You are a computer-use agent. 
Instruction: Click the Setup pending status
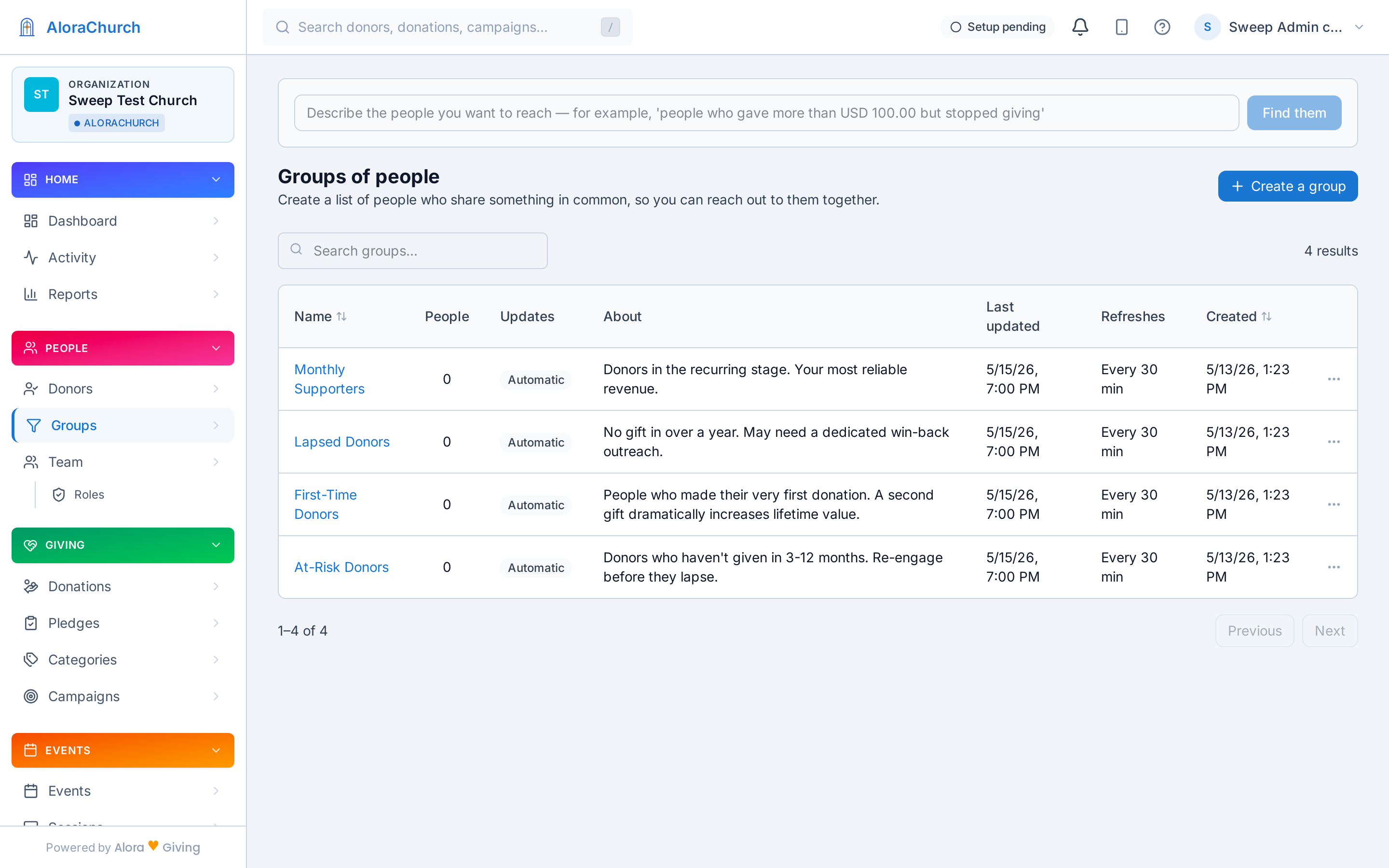[x=997, y=27]
